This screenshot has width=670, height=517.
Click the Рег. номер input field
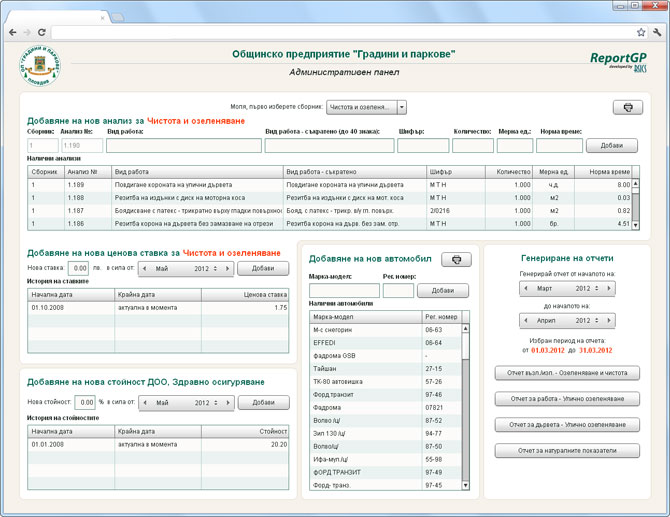coord(398,291)
